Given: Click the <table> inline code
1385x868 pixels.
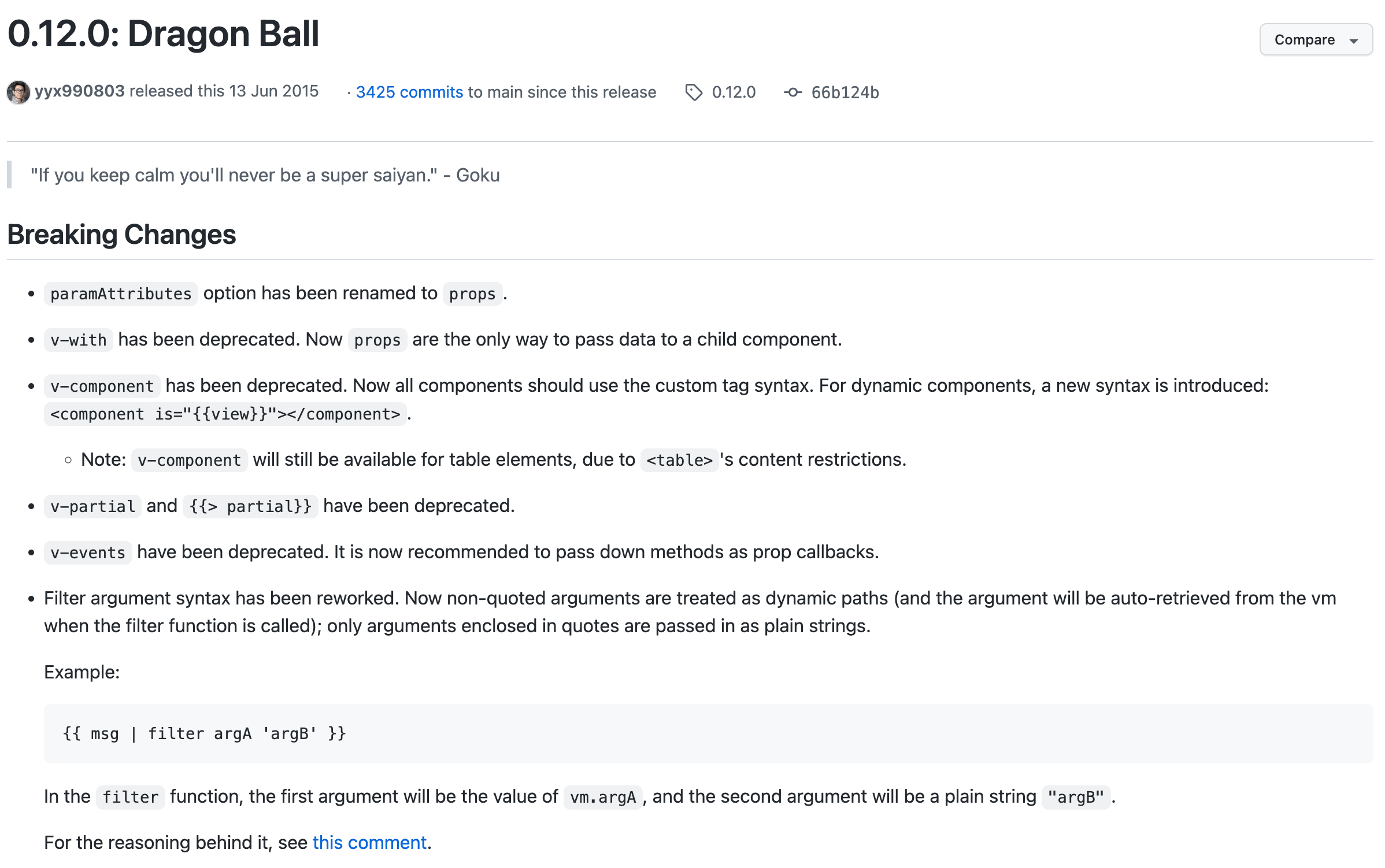Looking at the screenshot, I should (679, 460).
